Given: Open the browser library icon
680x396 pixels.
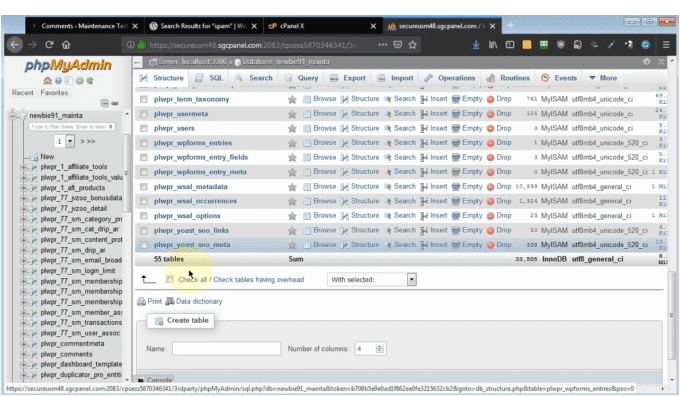Looking at the screenshot, I should [x=493, y=45].
